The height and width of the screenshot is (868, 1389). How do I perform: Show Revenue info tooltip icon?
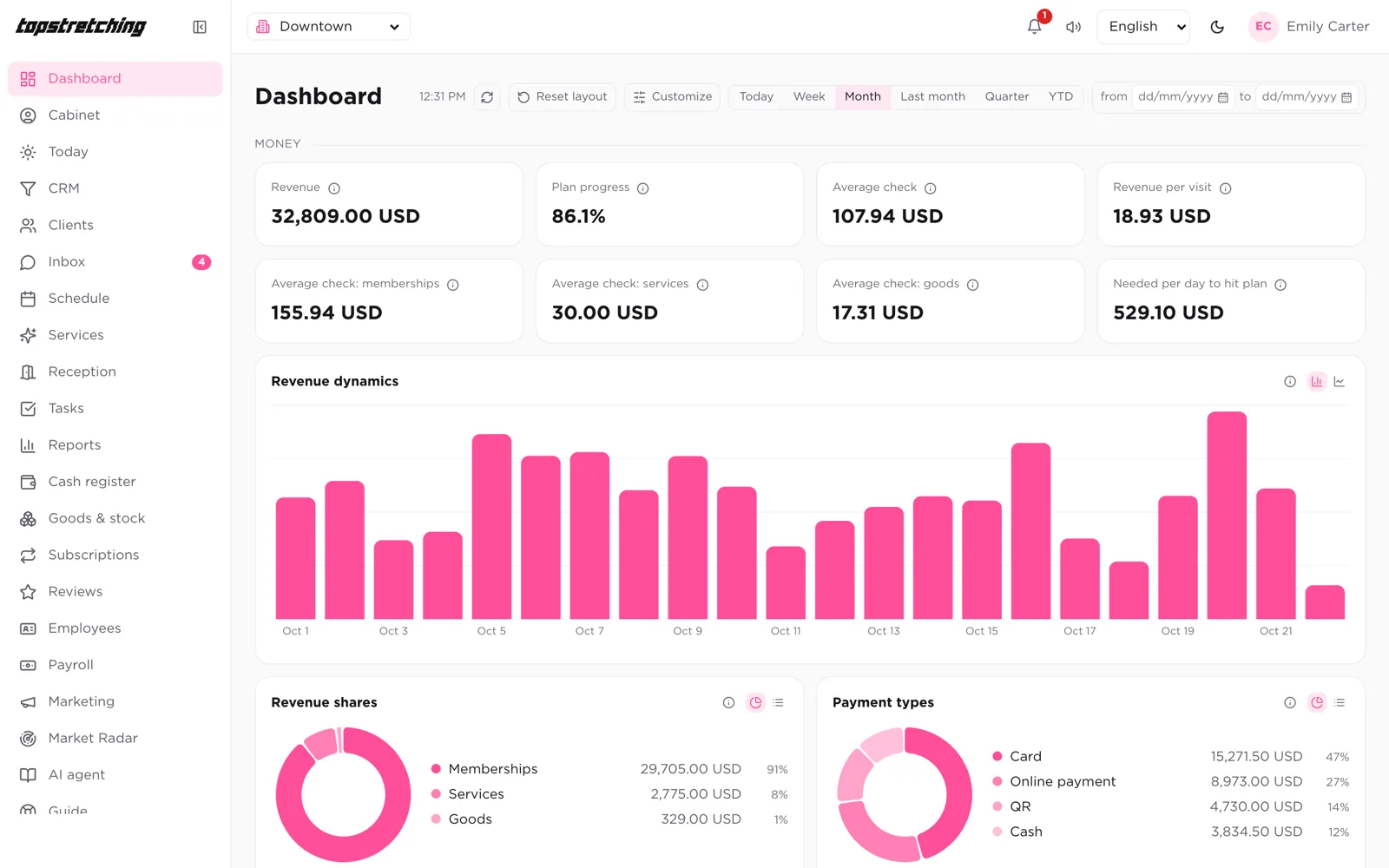[x=334, y=188]
